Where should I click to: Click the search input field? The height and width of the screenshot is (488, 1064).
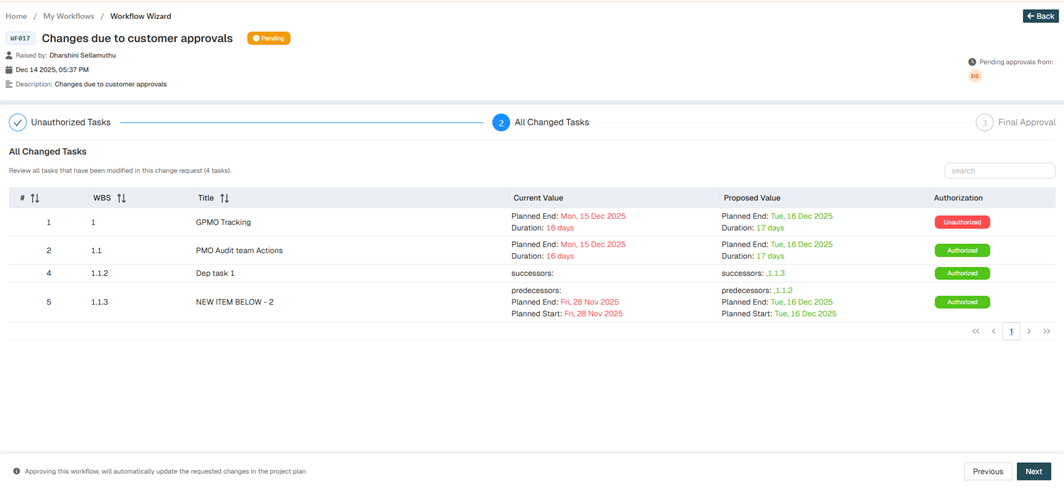(x=999, y=171)
